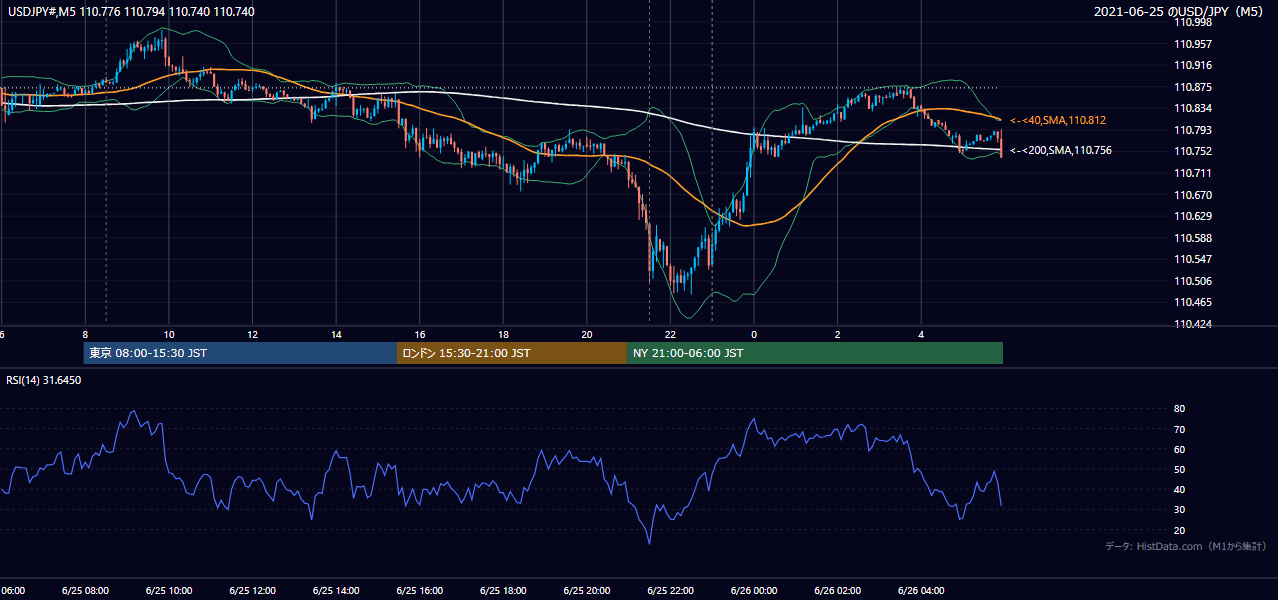Click the 200 SMA label 110.756
The width and height of the screenshot is (1278, 600).
[x=1061, y=151]
